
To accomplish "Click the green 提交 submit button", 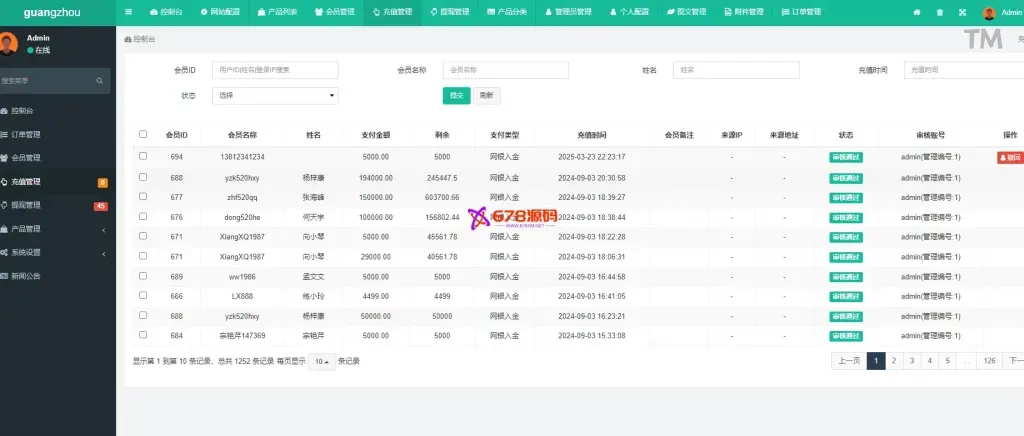I will (456, 95).
